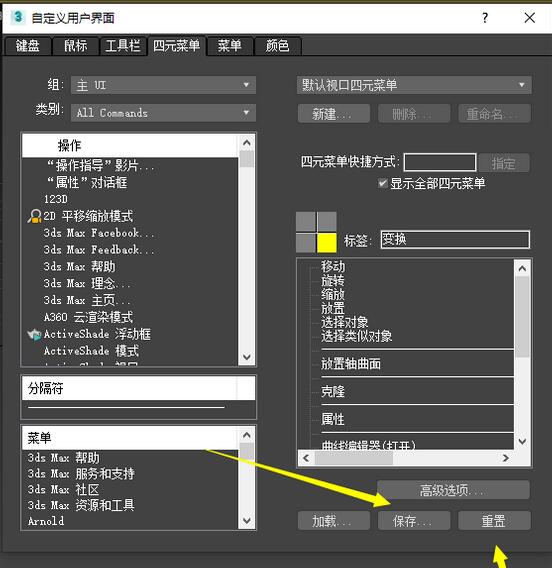This screenshot has height=568, width=552.
Task: Click the 重置 button
Action: [x=494, y=521]
